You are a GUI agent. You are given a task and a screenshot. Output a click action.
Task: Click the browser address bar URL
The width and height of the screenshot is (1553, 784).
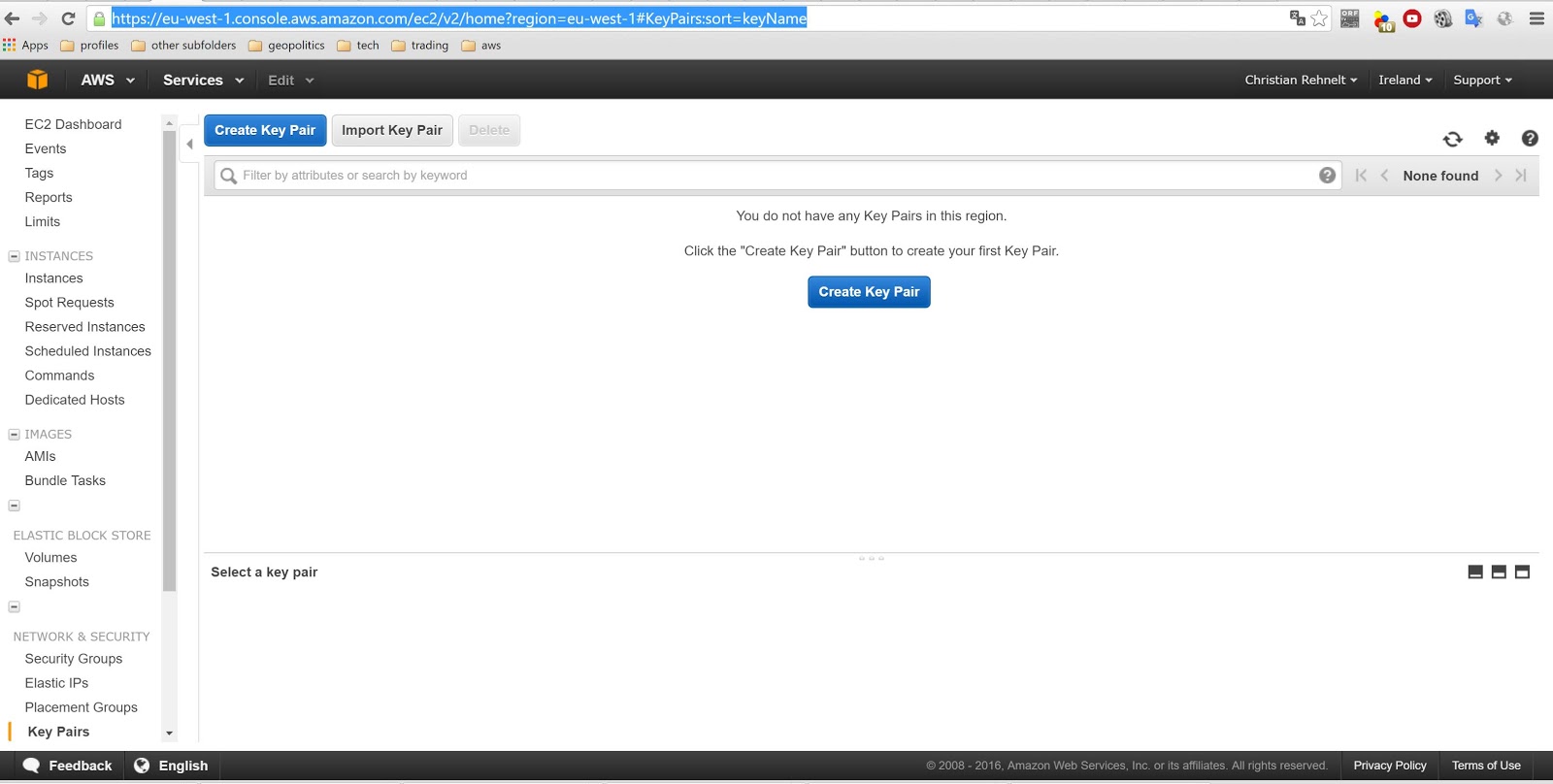[459, 18]
